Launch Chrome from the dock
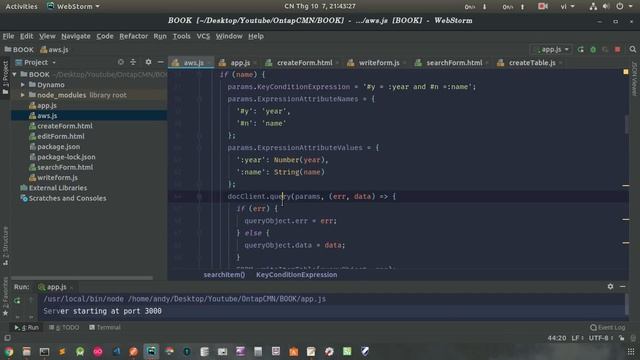 click(9, 351)
